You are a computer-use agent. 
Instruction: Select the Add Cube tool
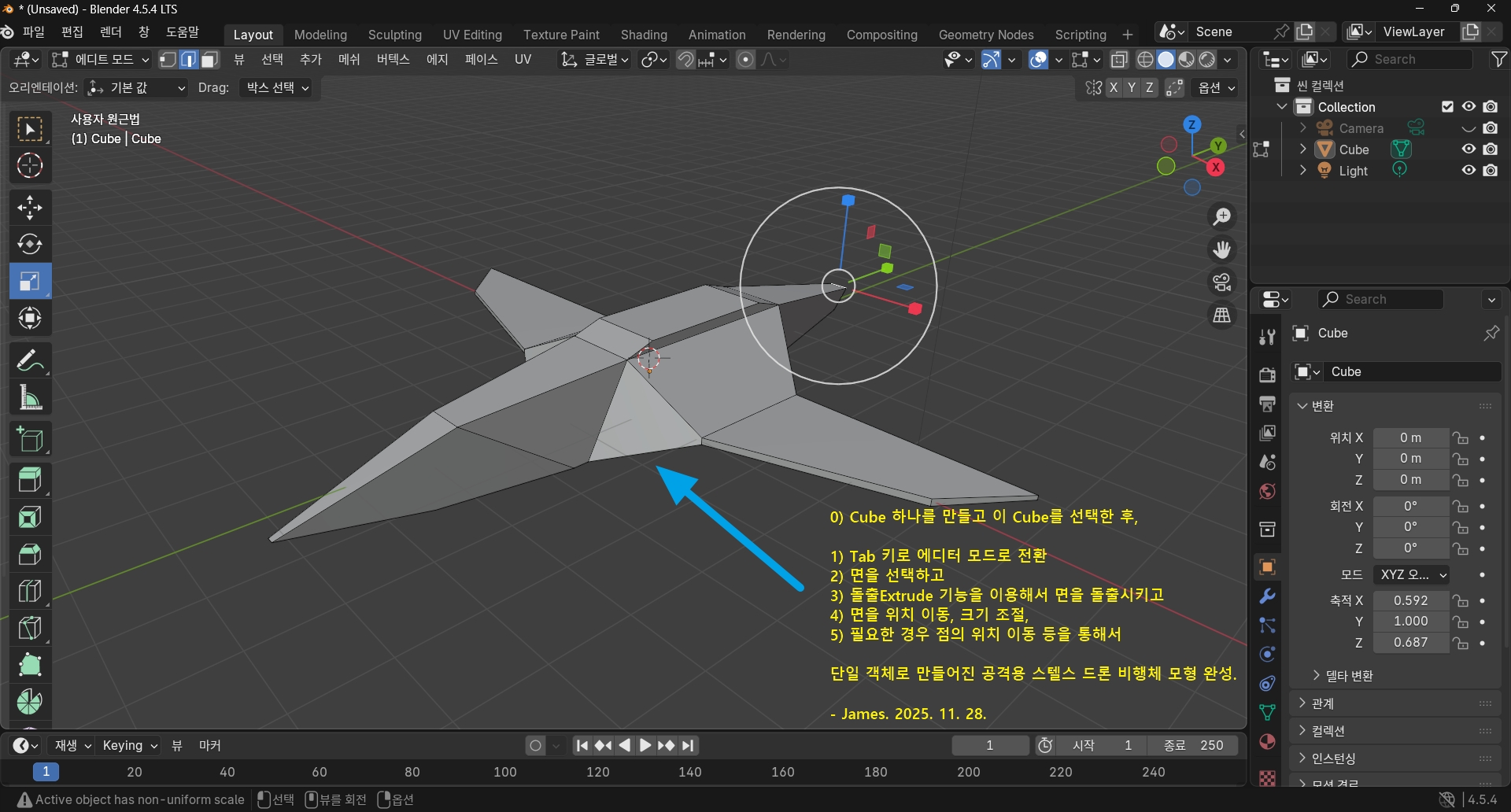30,439
